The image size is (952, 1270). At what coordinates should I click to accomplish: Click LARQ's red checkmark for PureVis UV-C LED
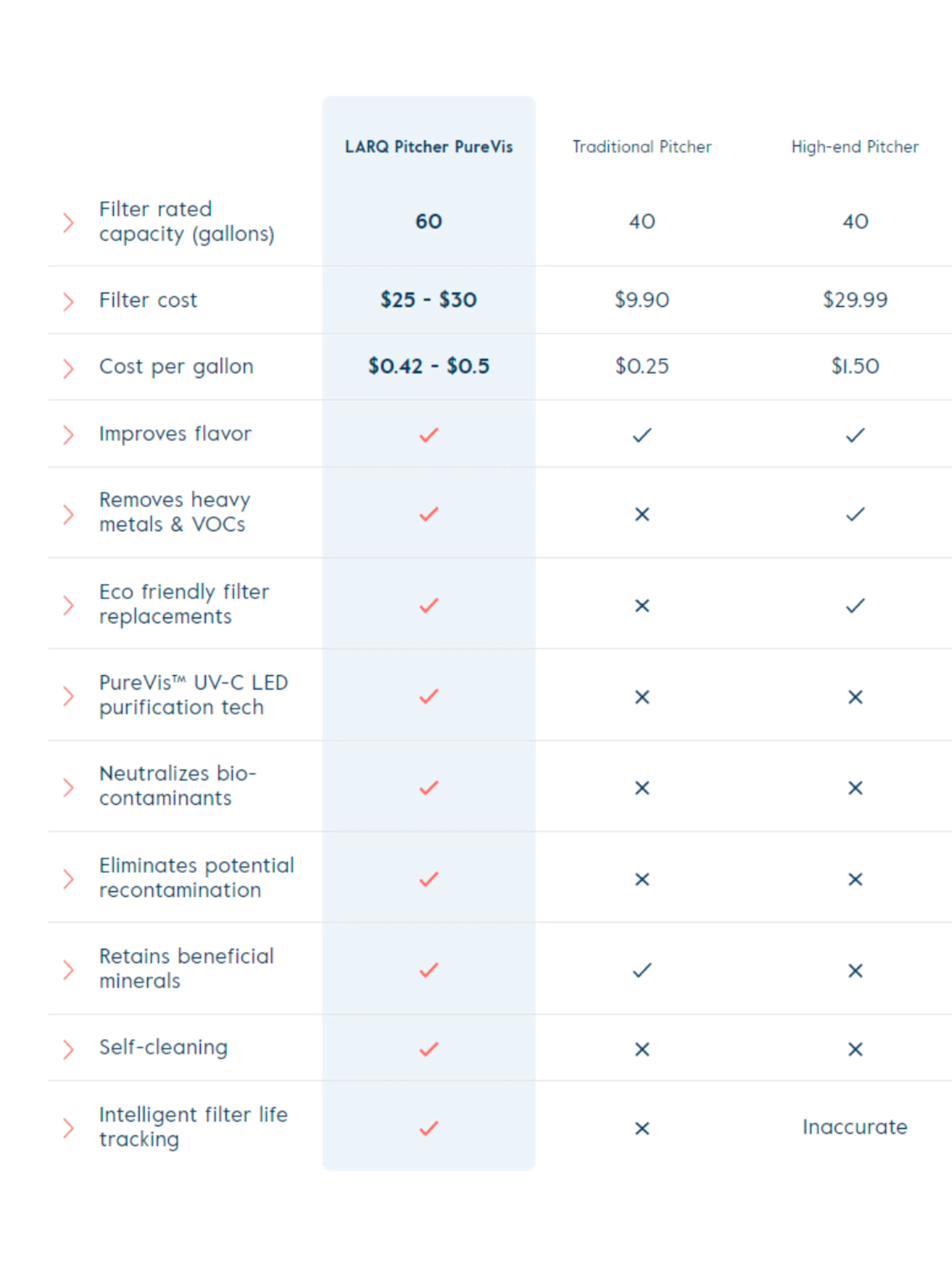429,696
